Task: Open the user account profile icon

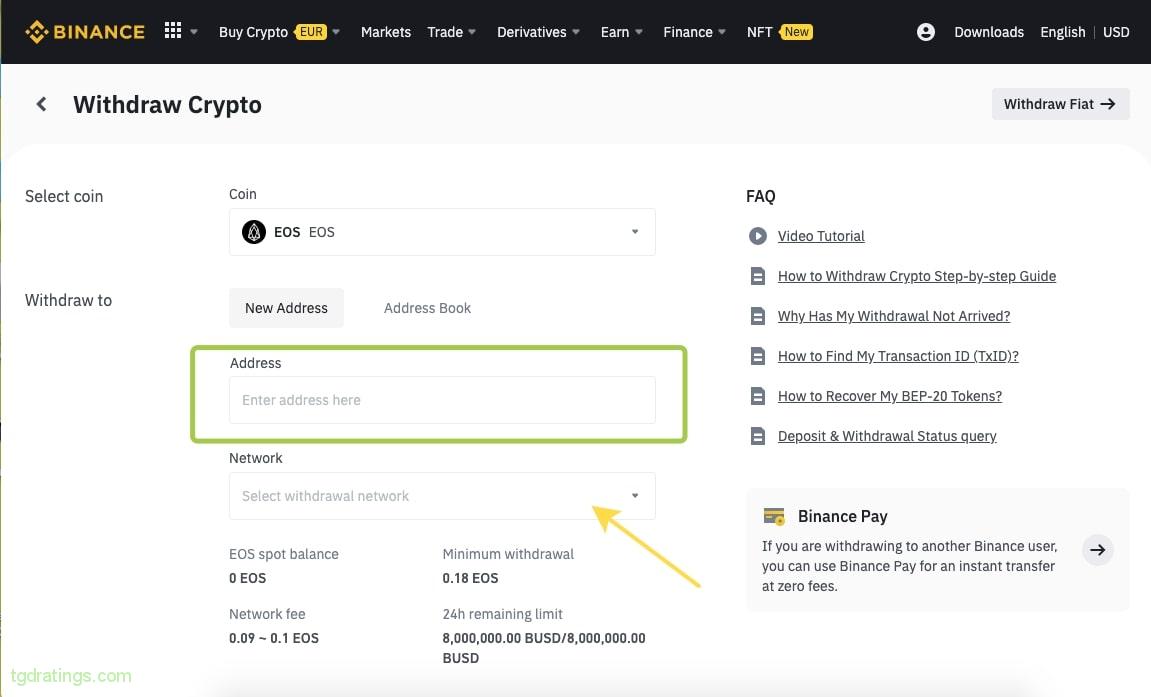Action: click(926, 32)
